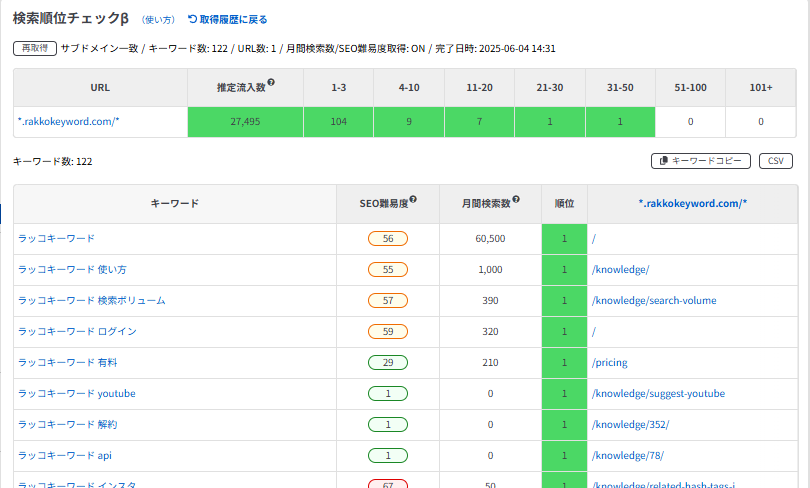
Task: Open the /knowledge/352/ URL link
Action: pos(630,424)
